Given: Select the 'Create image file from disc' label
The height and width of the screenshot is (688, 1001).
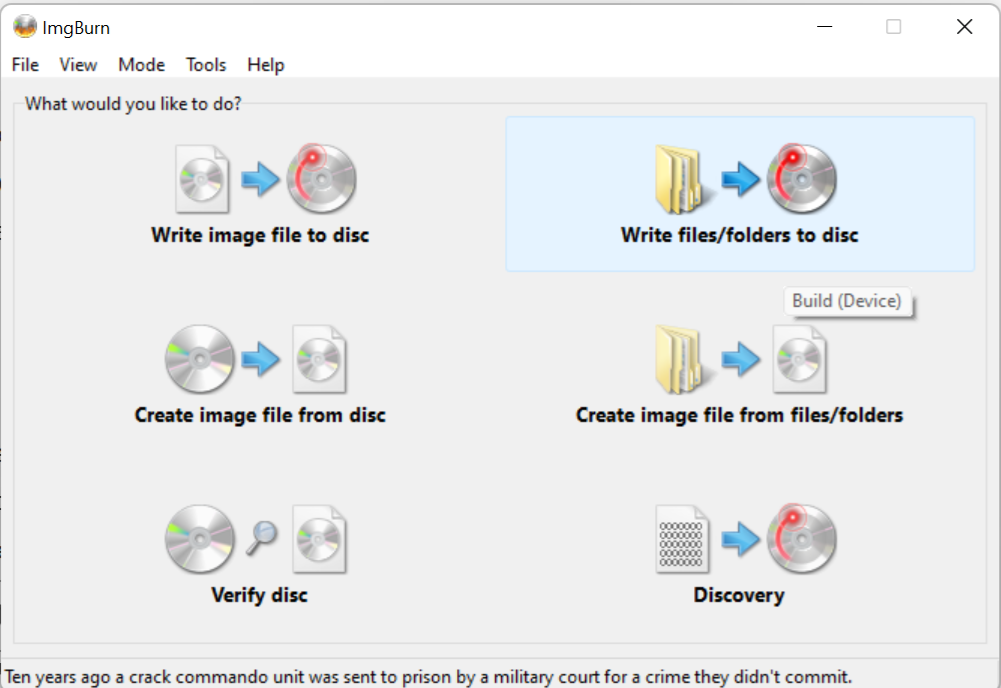Looking at the screenshot, I should (x=260, y=415).
